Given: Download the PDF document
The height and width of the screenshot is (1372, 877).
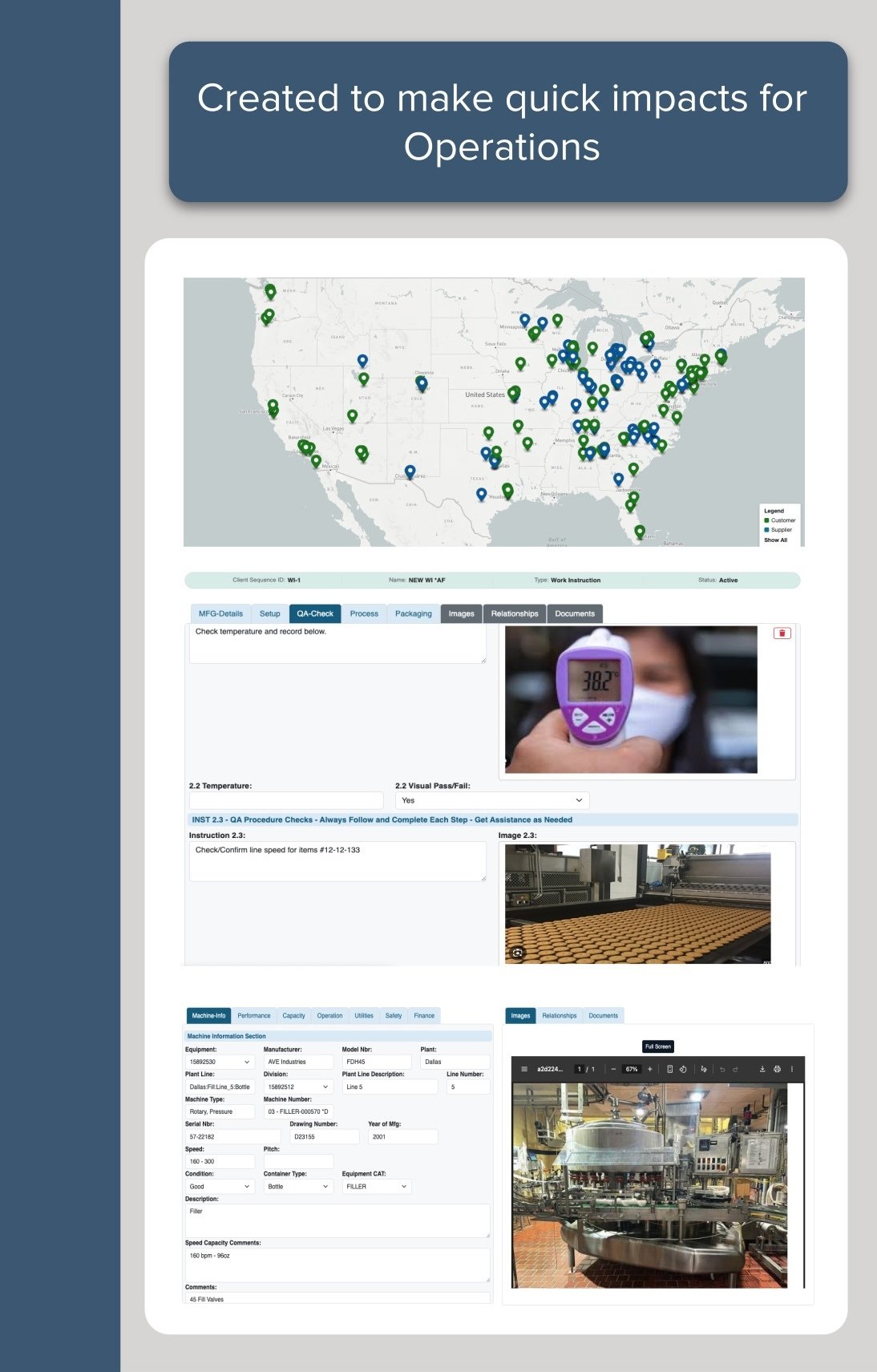Looking at the screenshot, I should 762,1069.
